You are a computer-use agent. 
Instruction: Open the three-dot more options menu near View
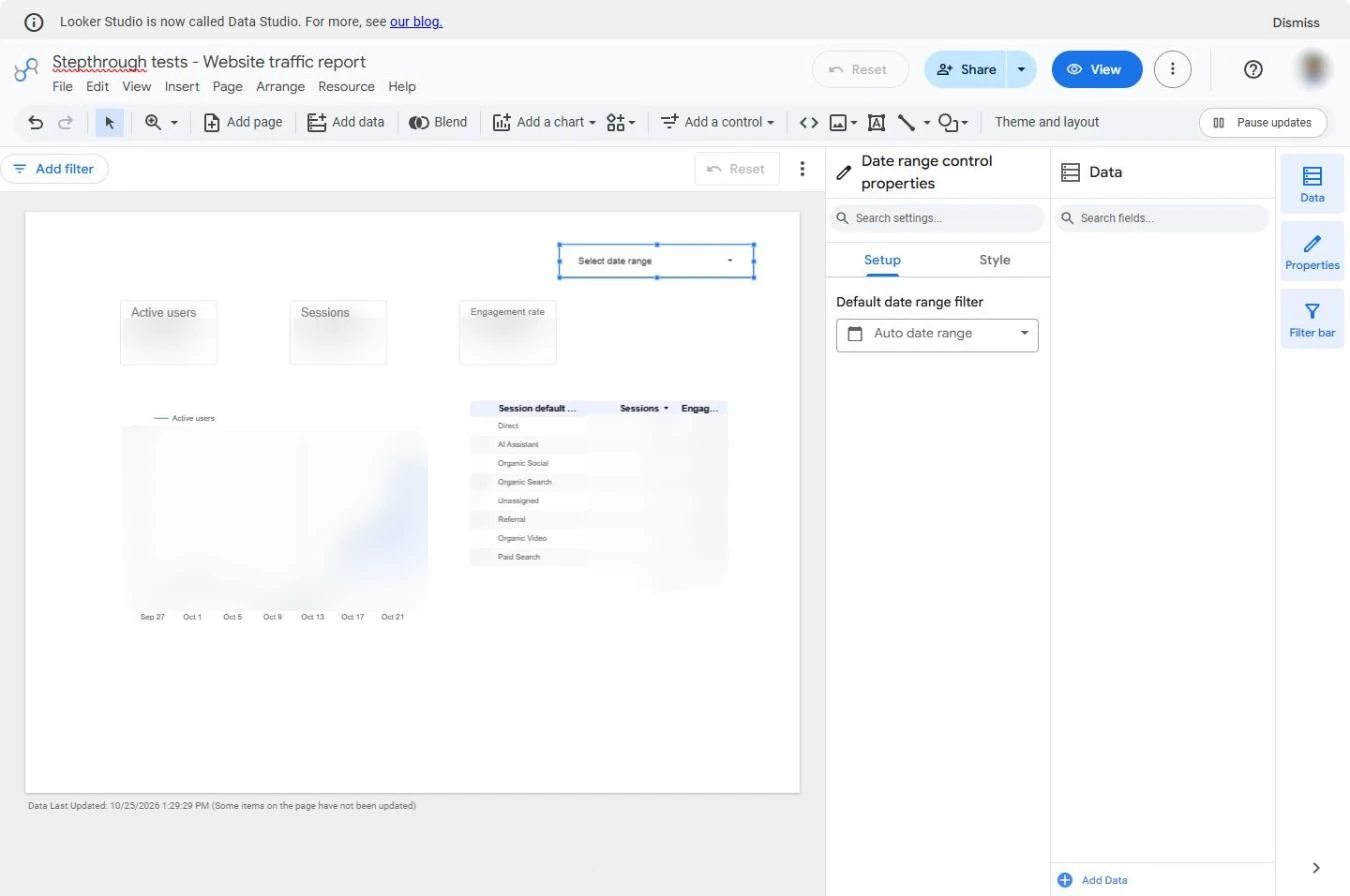[x=1172, y=69]
